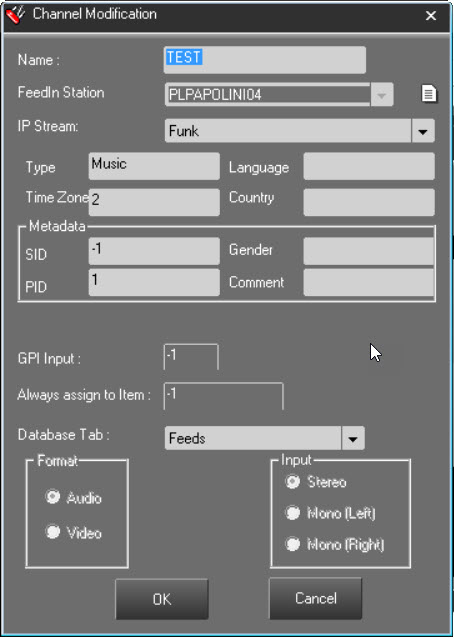The width and height of the screenshot is (454, 638).
Task: Click the Time Zone field
Action: pyautogui.click(x=154, y=202)
